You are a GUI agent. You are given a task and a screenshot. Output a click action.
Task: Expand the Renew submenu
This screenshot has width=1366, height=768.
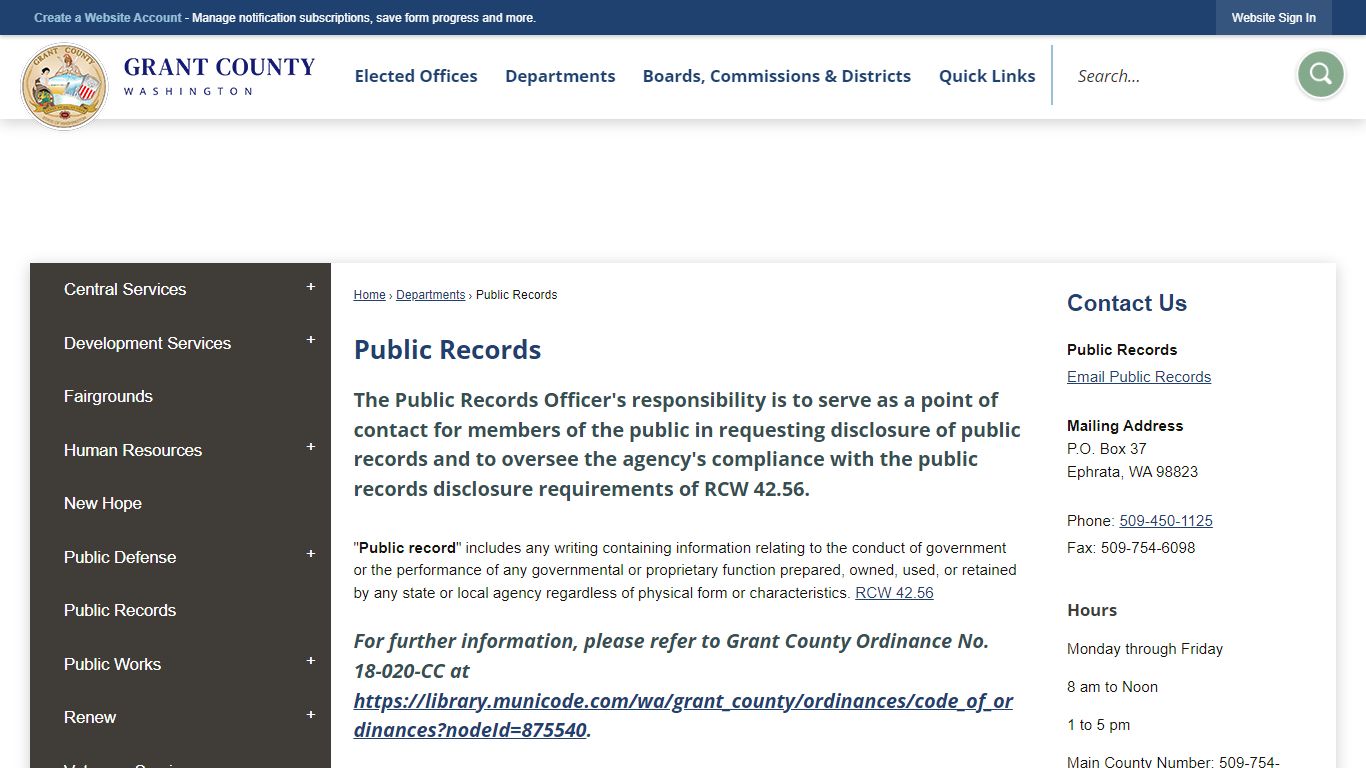(310, 716)
